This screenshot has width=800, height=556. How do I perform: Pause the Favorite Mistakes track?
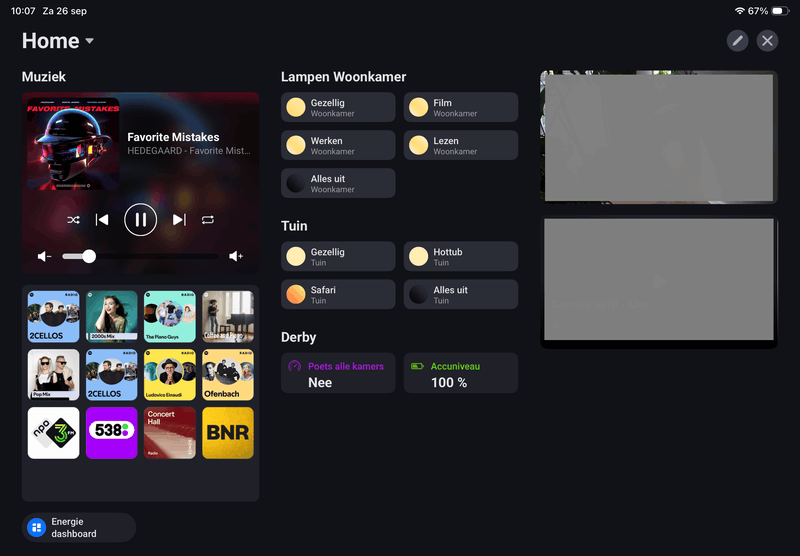140,220
